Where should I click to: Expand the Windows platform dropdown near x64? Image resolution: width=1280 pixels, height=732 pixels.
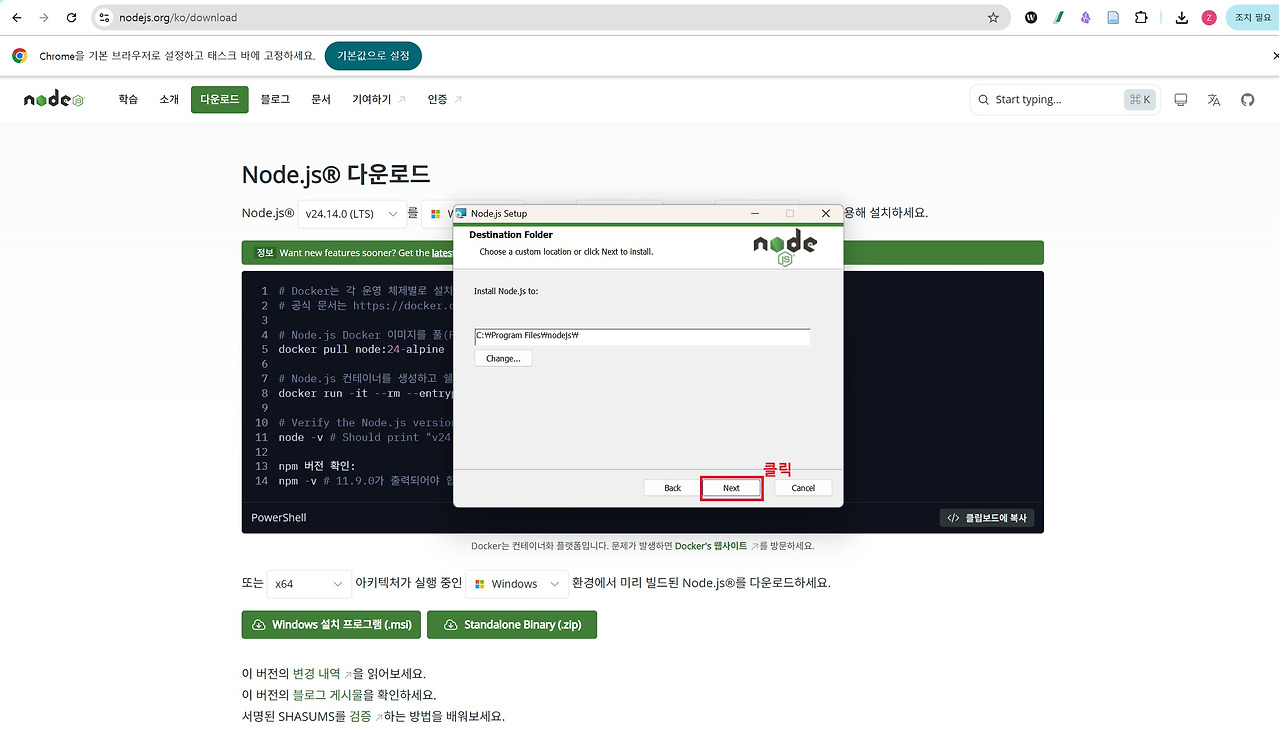516,584
